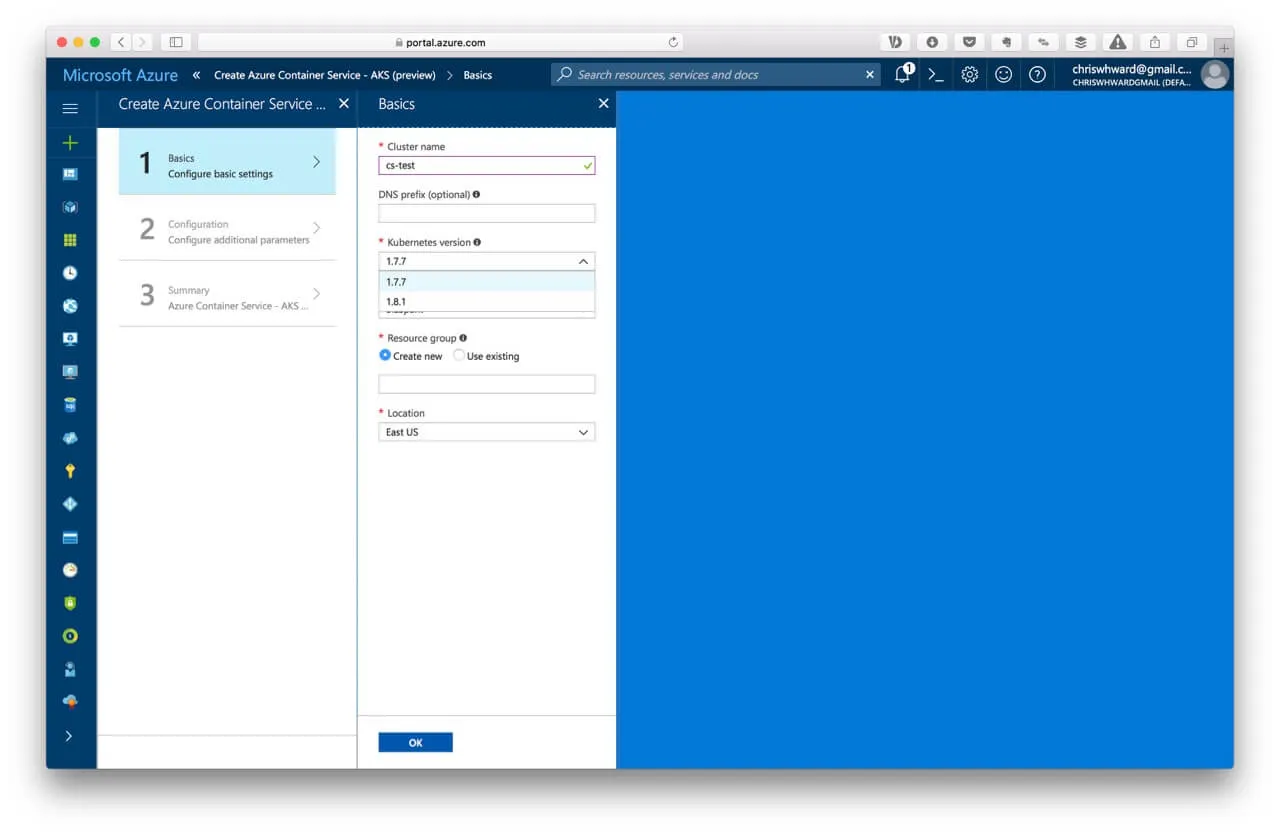Close the Basics blade
Viewport: 1280px width, 835px height.
(x=603, y=104)
